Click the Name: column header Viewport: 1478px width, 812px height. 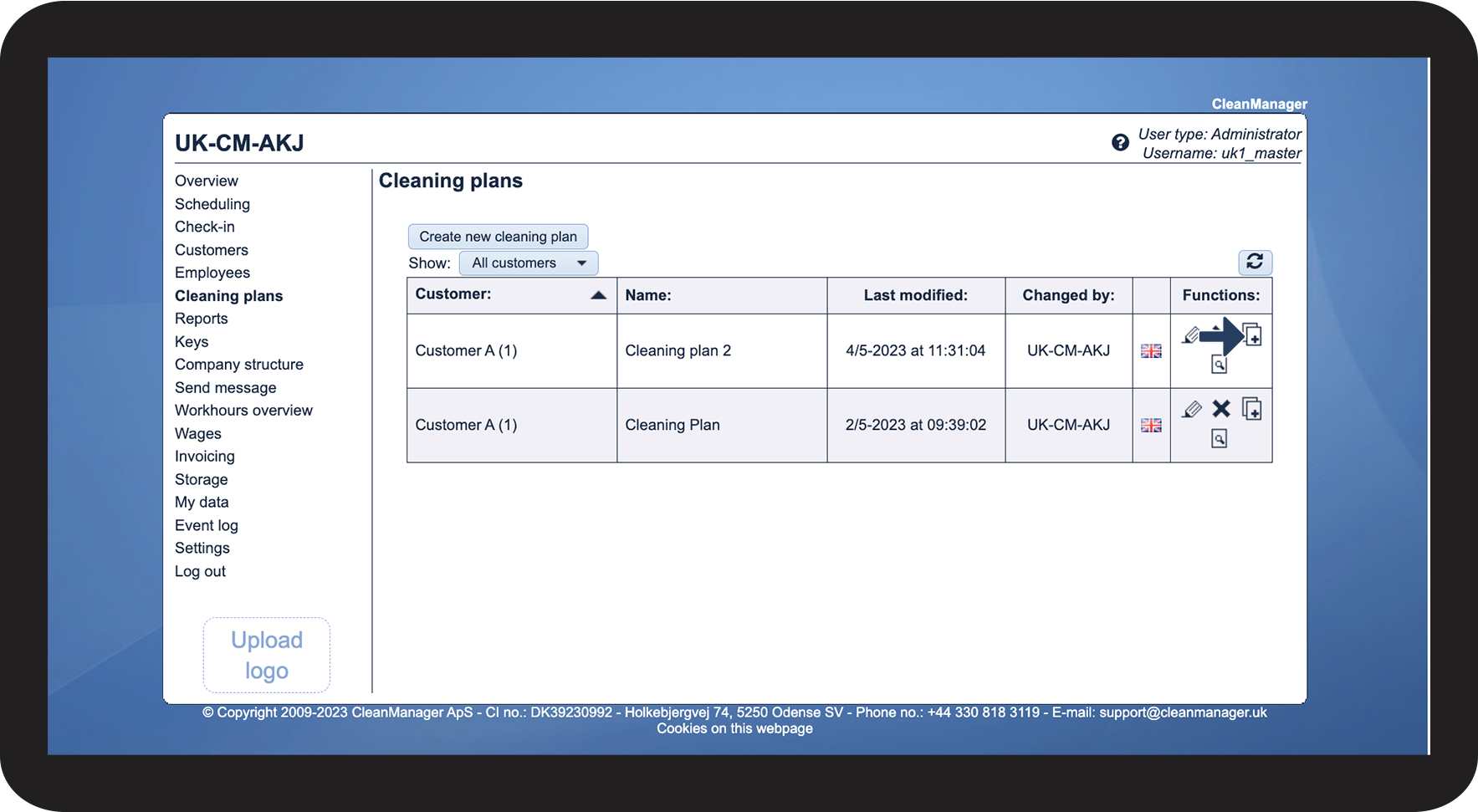pos(648,295)
